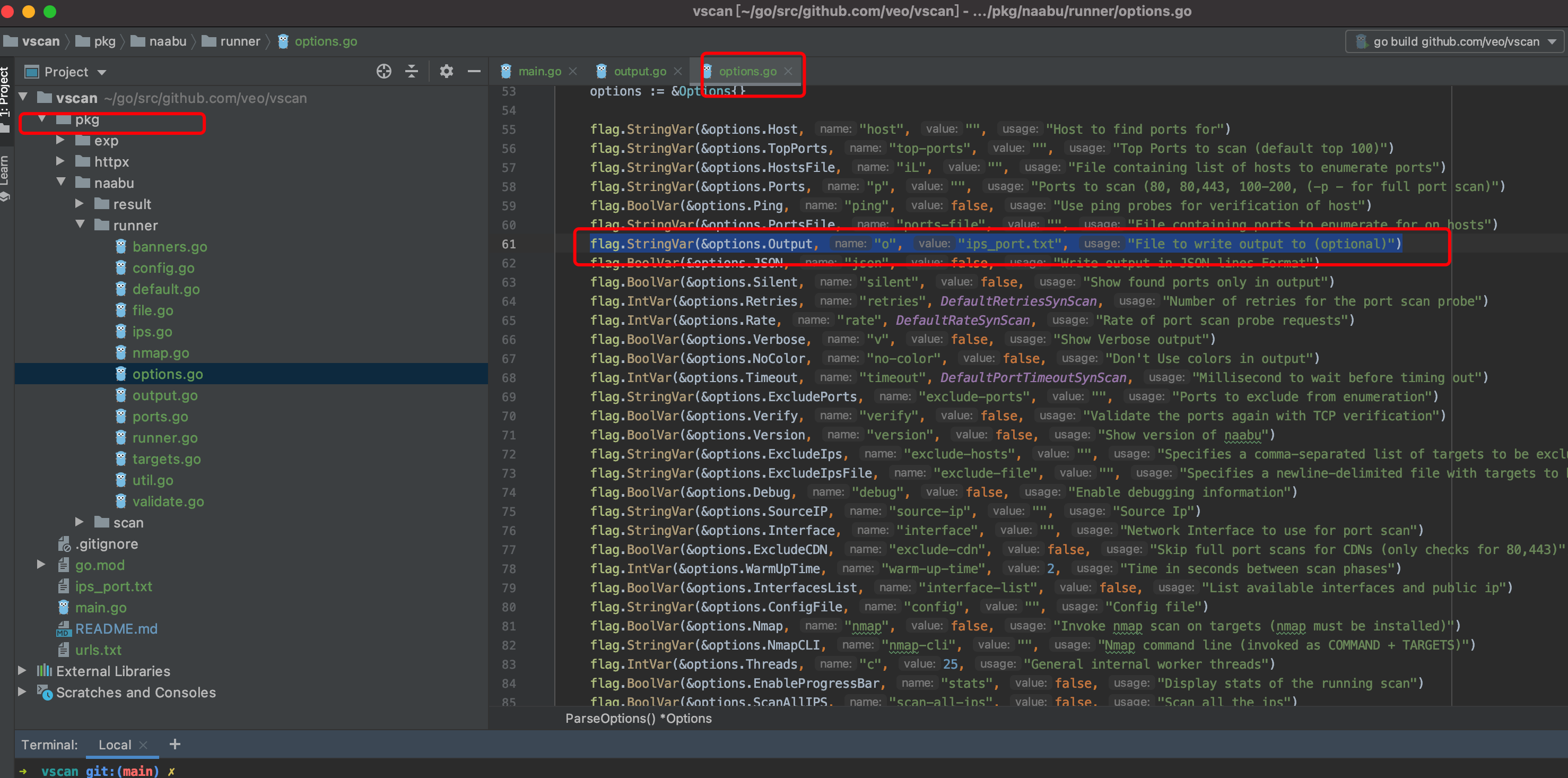Select options.go in project tree
1568x778 pixels.
(x=168, y=374)
